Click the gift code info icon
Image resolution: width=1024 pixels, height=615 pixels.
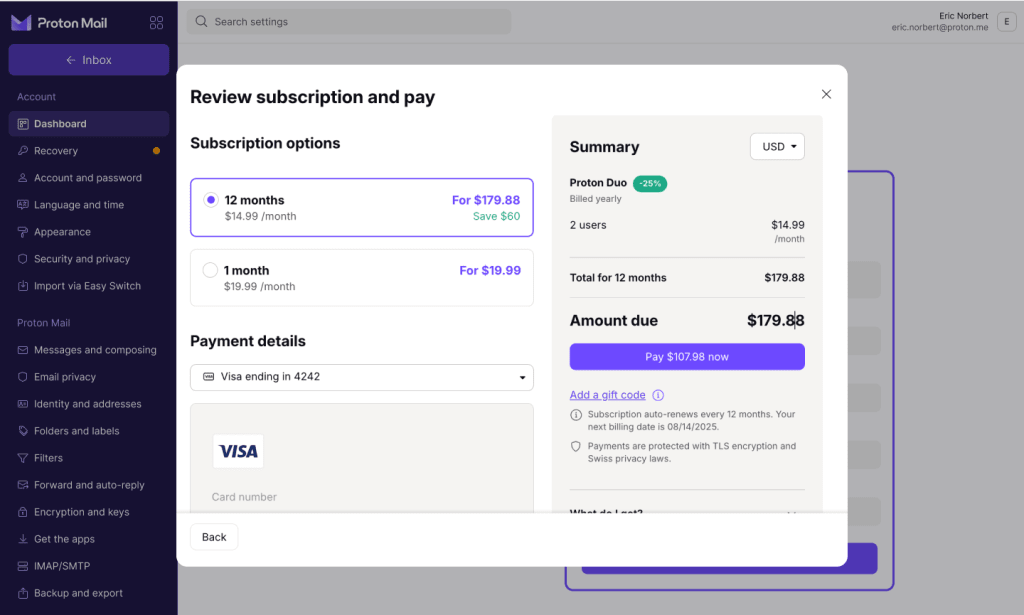point(658,395)
